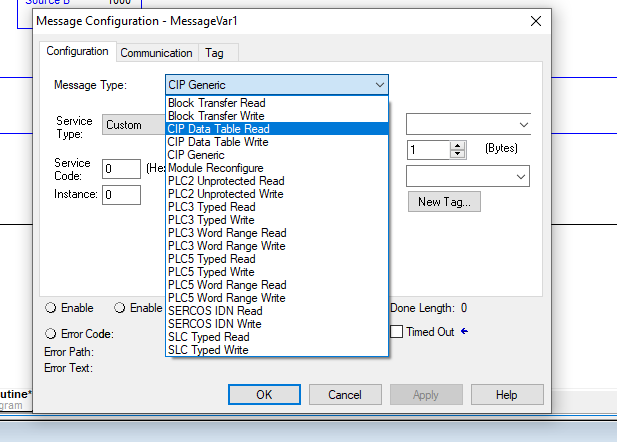This screenshot has width=617, height=442.
Task: Click the Service Code input field
Action: click(x=121, y=169)
